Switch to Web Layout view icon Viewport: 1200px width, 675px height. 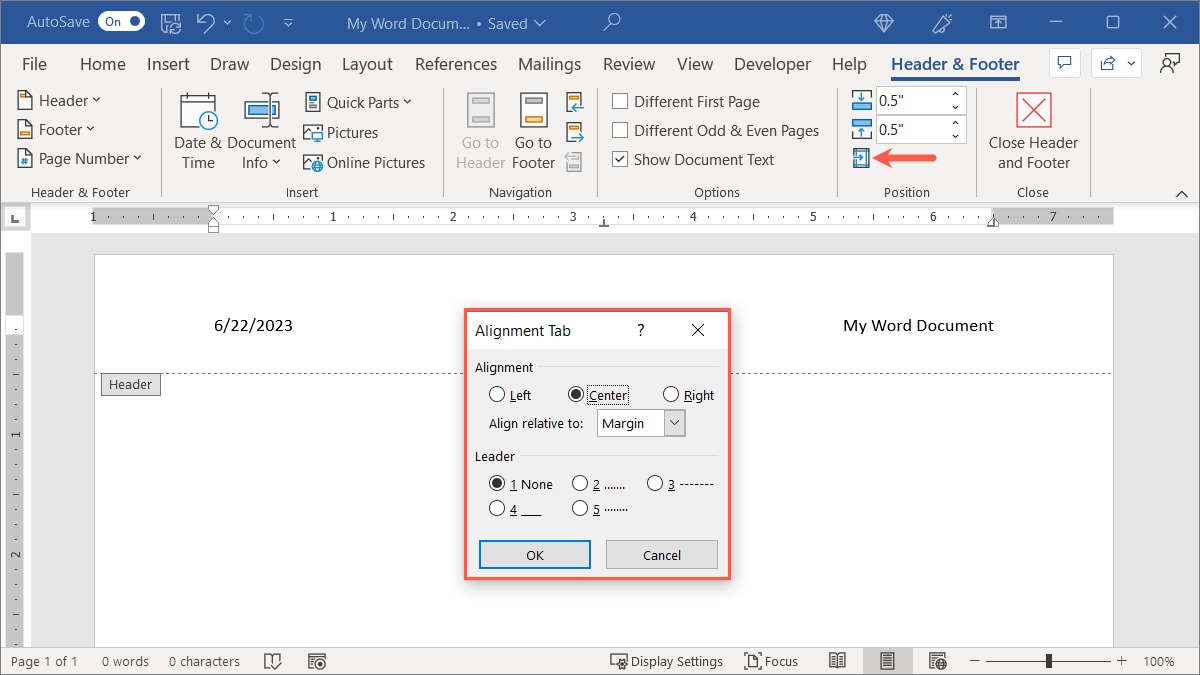point(937,660)
